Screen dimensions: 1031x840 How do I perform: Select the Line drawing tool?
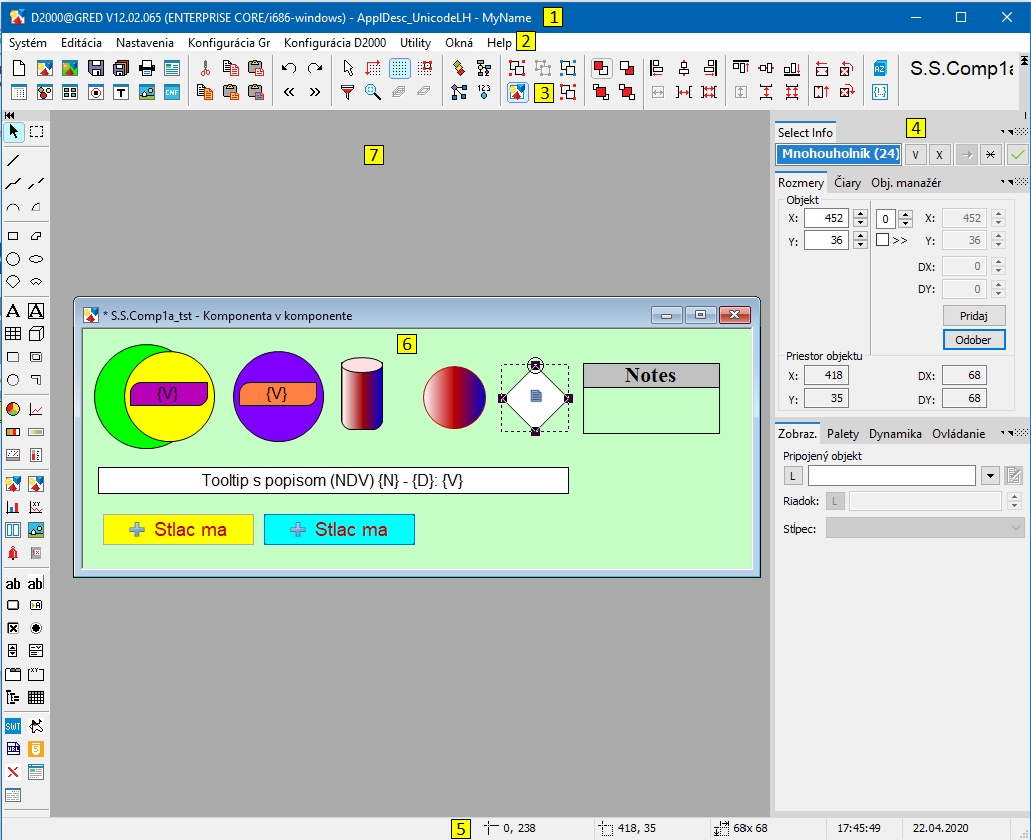[13, 160]
